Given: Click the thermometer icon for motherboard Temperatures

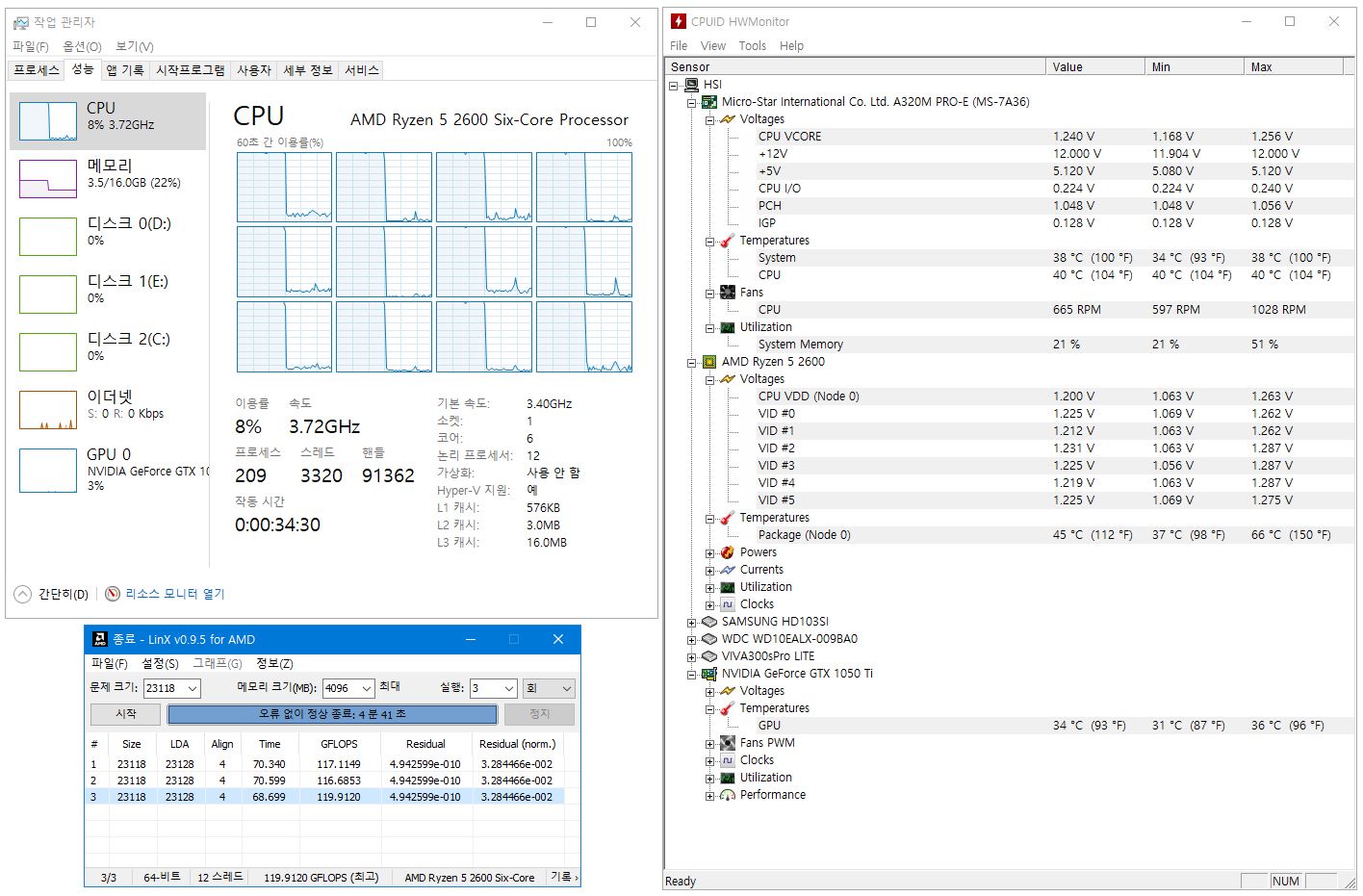Looking at the screenshot, I should 728,241.
